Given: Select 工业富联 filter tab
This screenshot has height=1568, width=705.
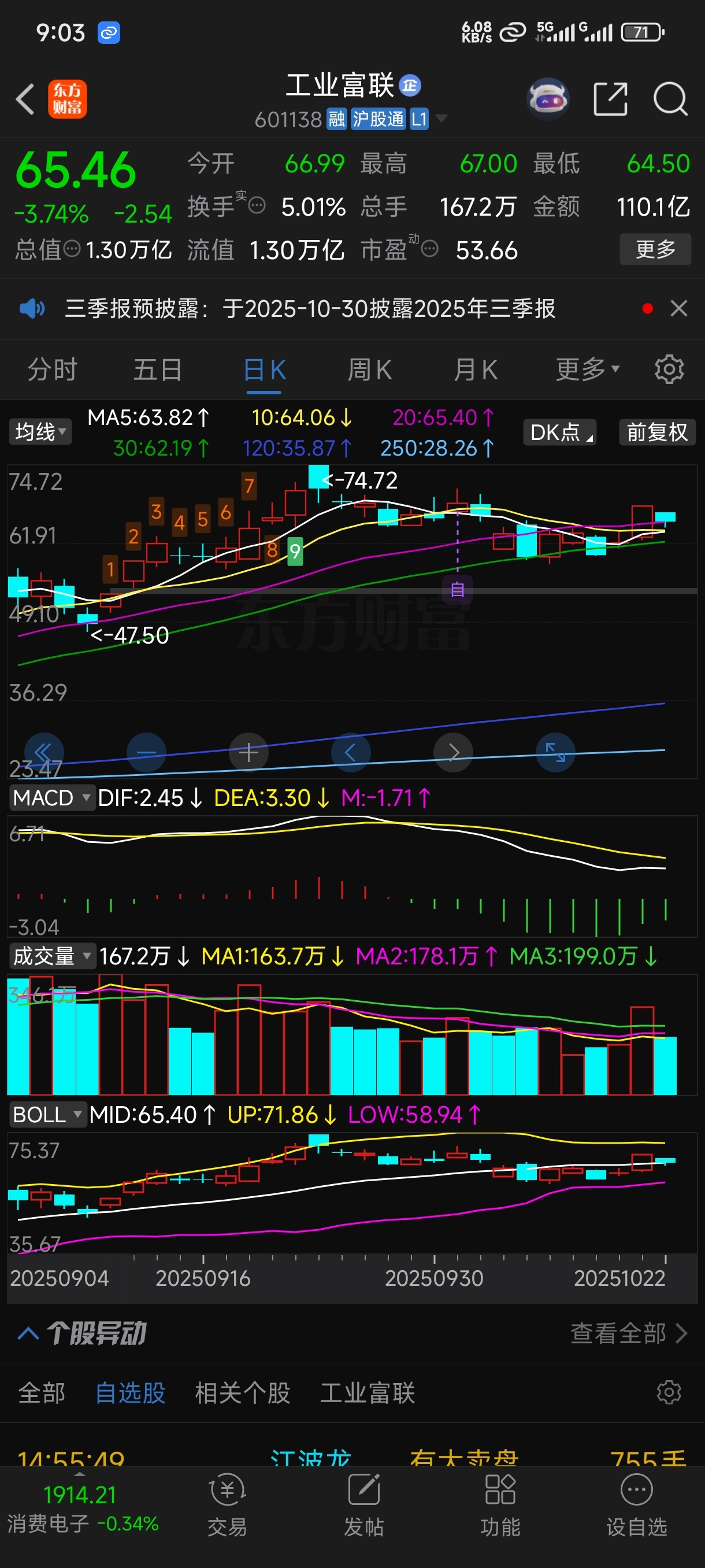Looking at the screenshot, I should (368, 1393).
